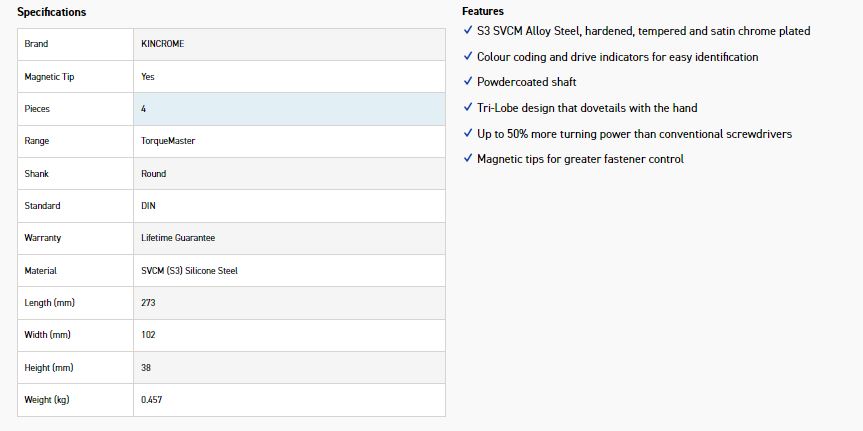
Task: Click the TorqueMaster range value
Action: pos(168,141)
